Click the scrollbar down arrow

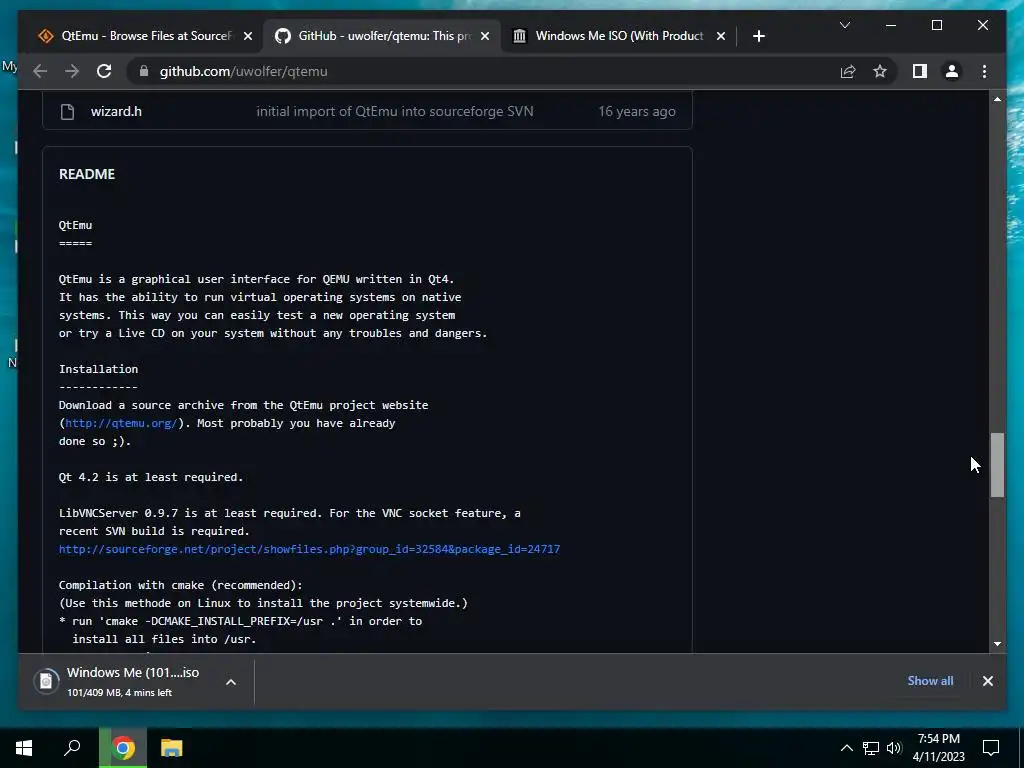997,644
